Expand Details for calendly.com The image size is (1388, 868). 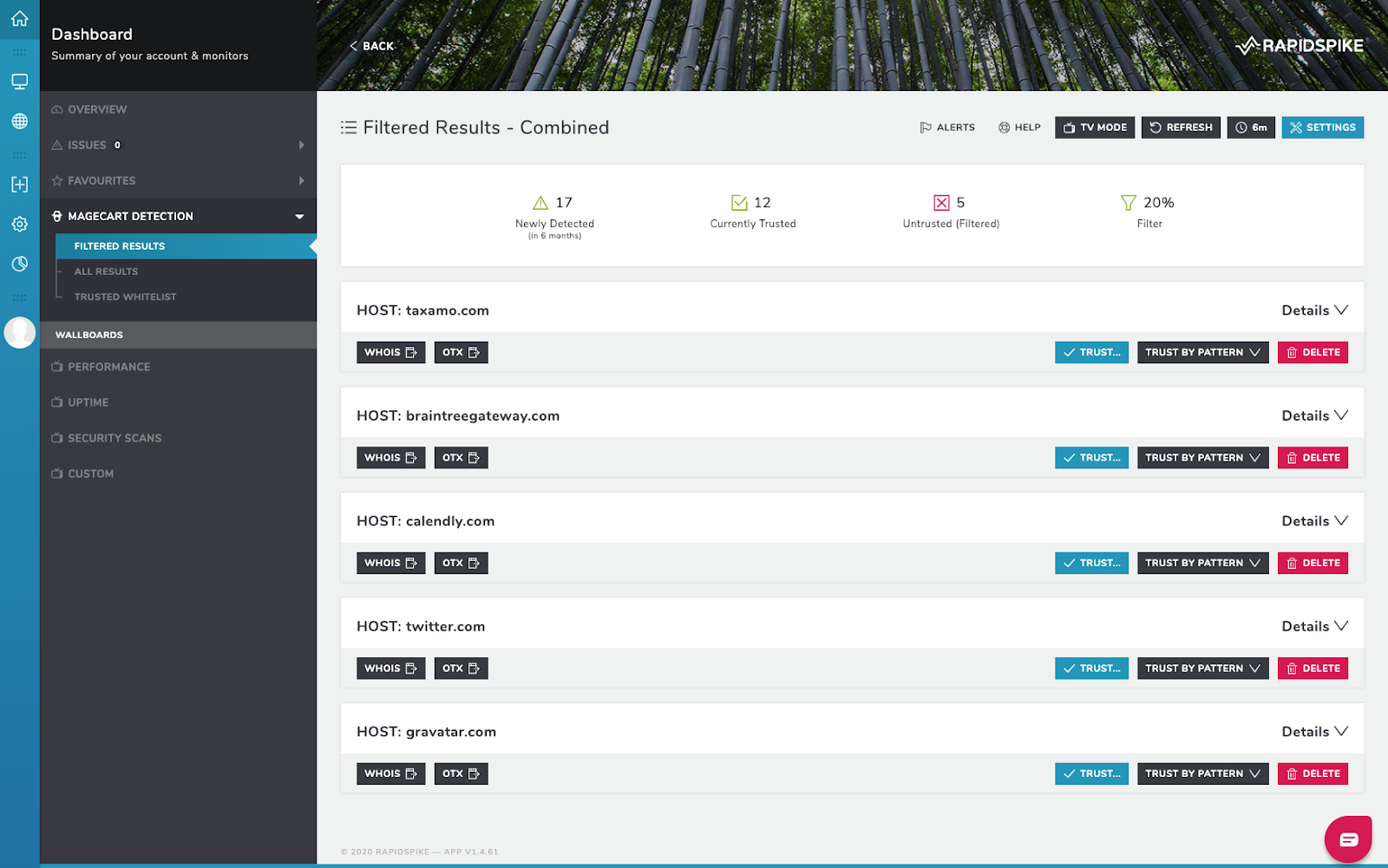tap(1314, 521)
